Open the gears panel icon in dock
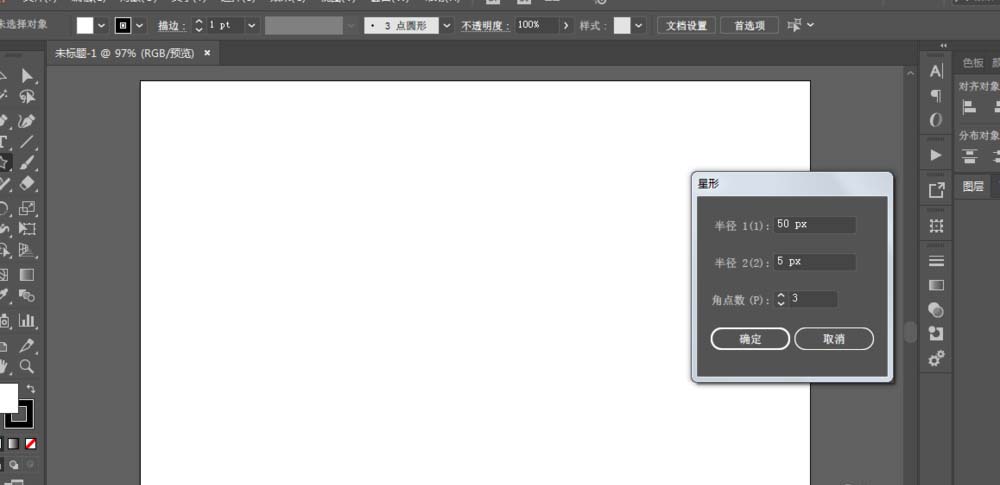This screenshot has height=485, width=1000. click(936, 359)
